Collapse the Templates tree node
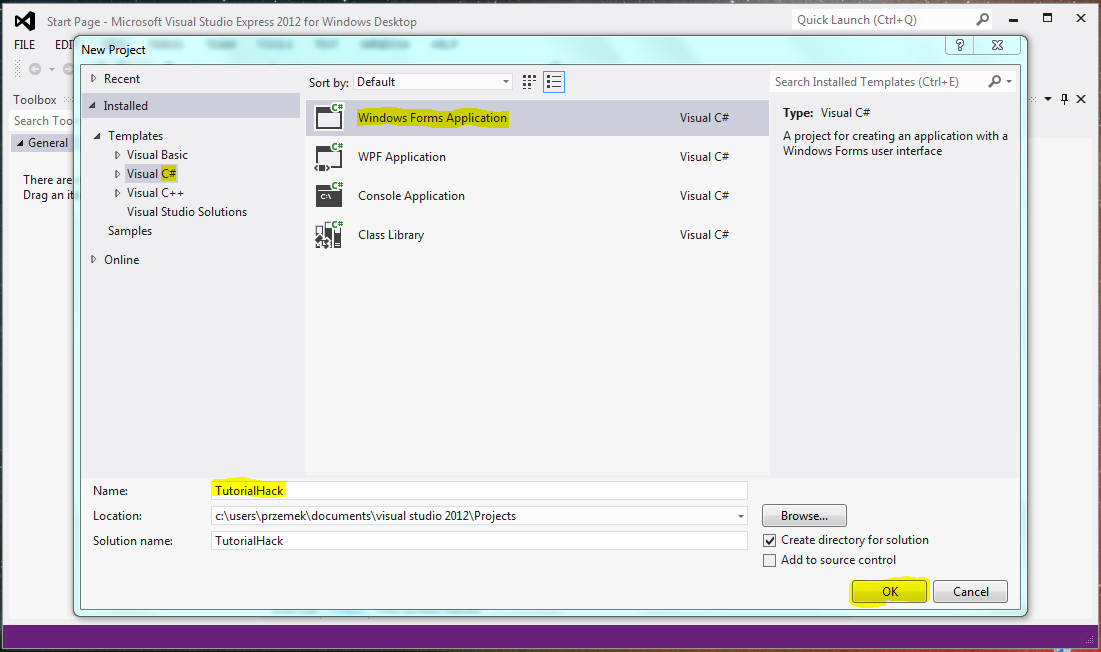This screenshot has height=652, width=1101. [98, 136]
